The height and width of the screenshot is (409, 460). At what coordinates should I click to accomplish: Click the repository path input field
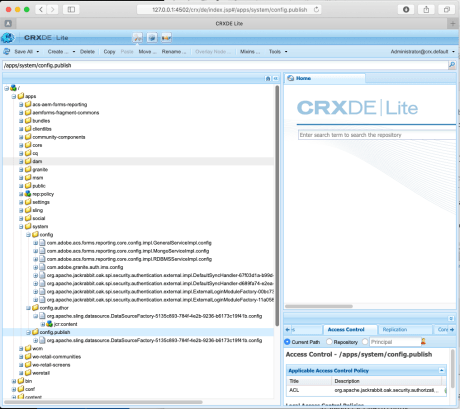pyautogui.click(x=225, y=65)
